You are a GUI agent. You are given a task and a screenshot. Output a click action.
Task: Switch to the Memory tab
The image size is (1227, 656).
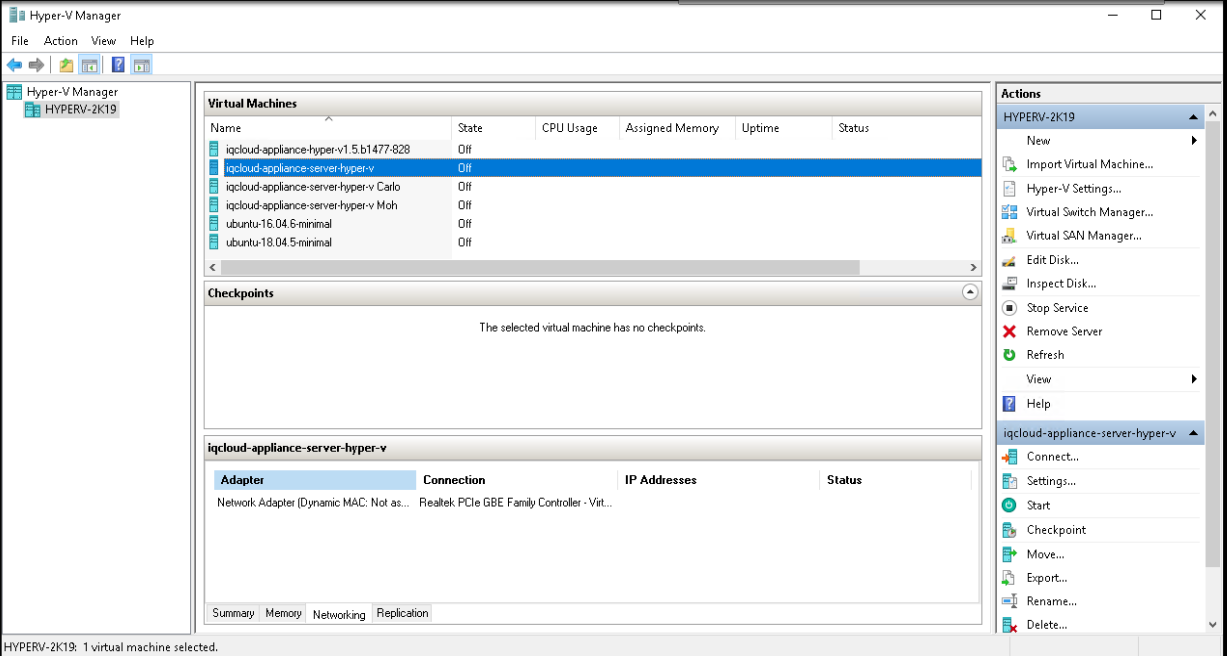click(x=283, y=613)
